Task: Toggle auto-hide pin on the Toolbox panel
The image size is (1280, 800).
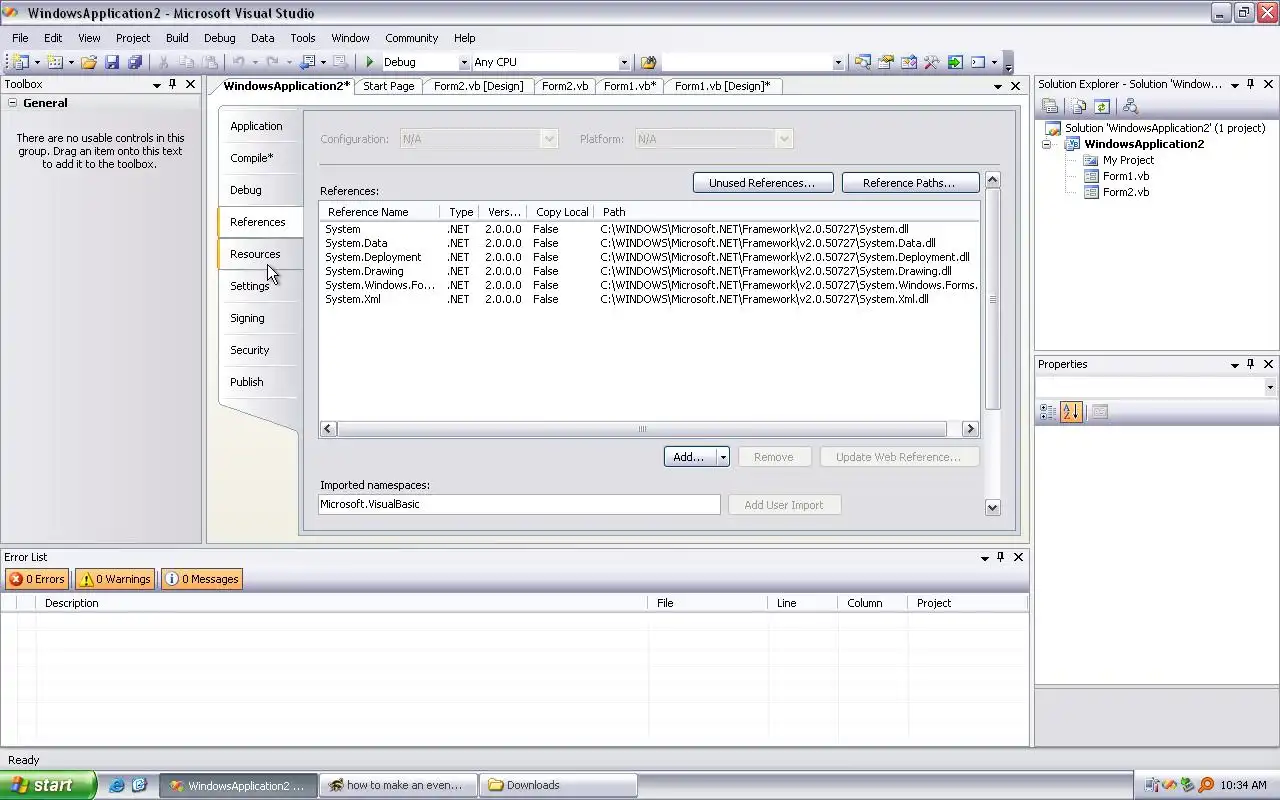Action: tap(172, 85)
